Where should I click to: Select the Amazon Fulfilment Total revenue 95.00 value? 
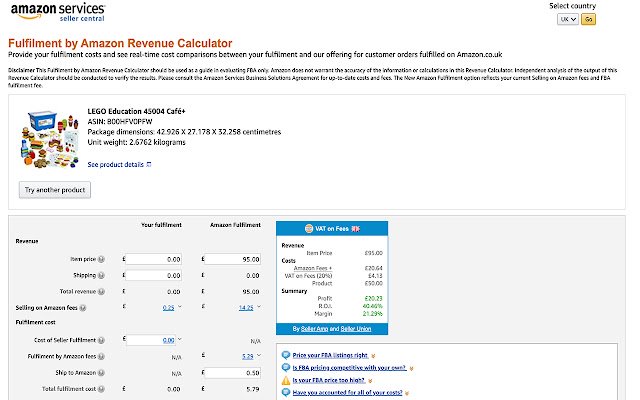251,291
